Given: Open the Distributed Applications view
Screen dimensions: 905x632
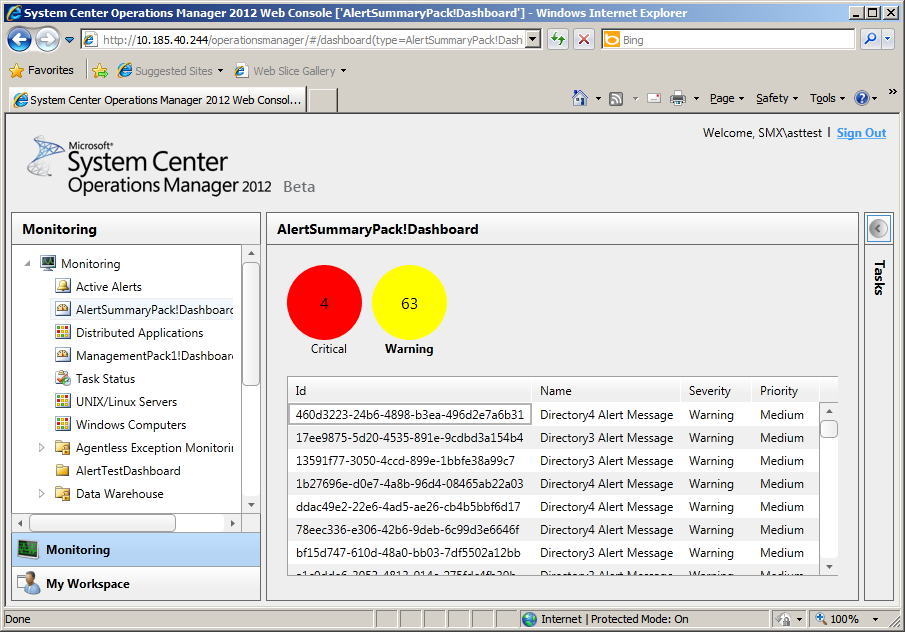Looking at the screenshot, I should click(140, 332).
